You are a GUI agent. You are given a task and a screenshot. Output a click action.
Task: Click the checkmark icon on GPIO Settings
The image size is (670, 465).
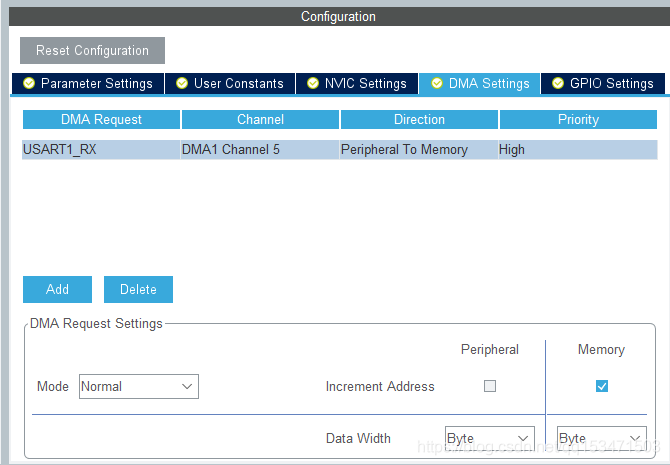tap(558, 83)
